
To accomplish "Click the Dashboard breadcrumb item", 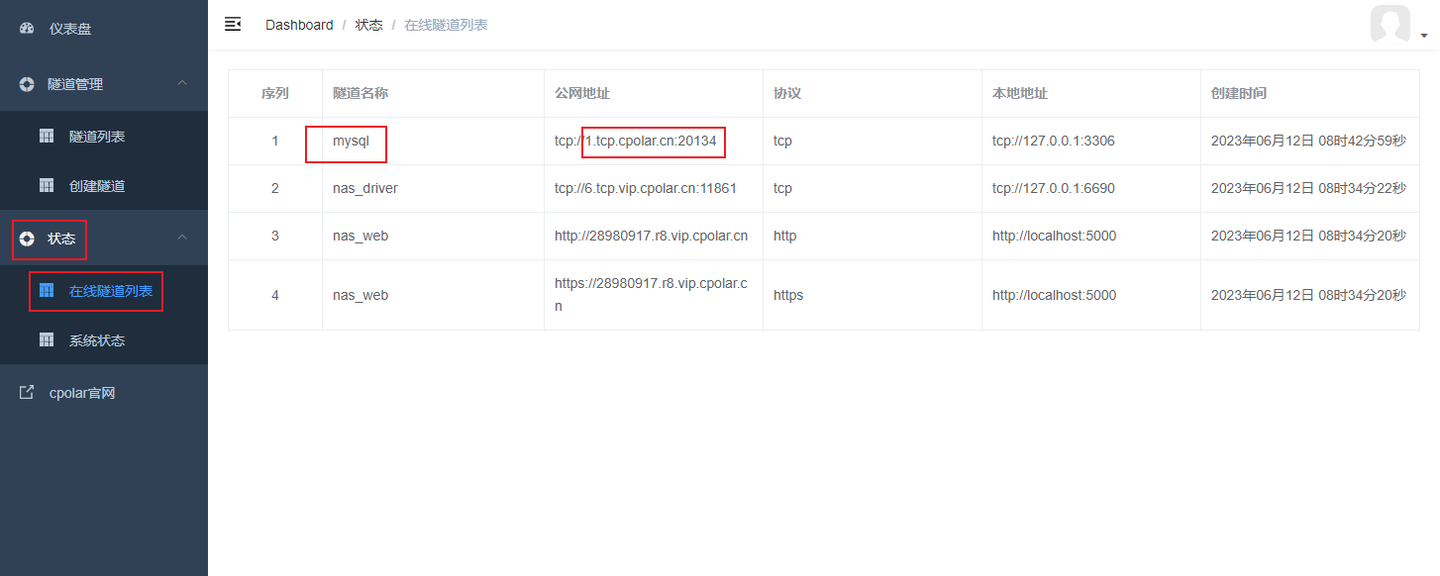I will [299, 24].
